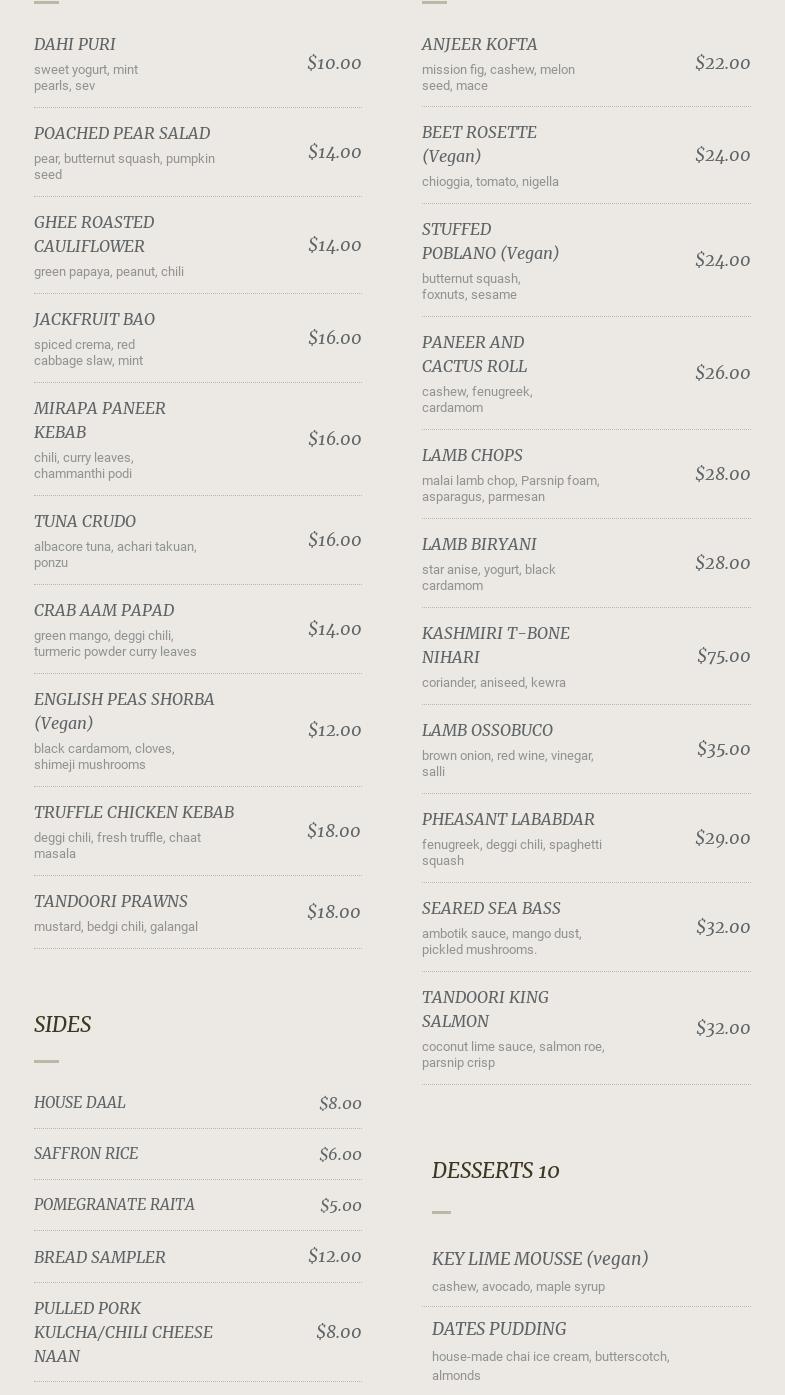The height and width of the screenshot is (1395, 785).
Task: Click the TUNA CRUDO dish title
Action: (85, 521)
